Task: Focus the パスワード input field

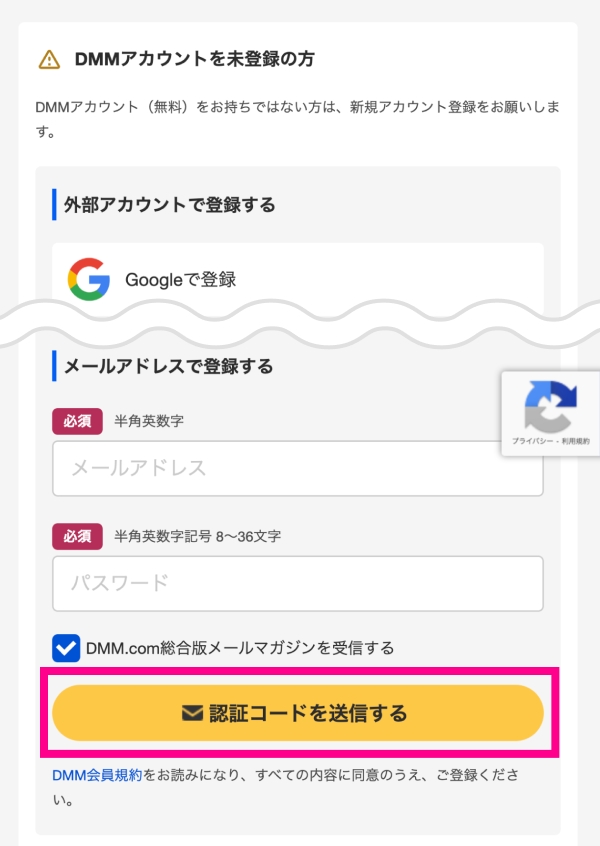Action: click(297, 583)
